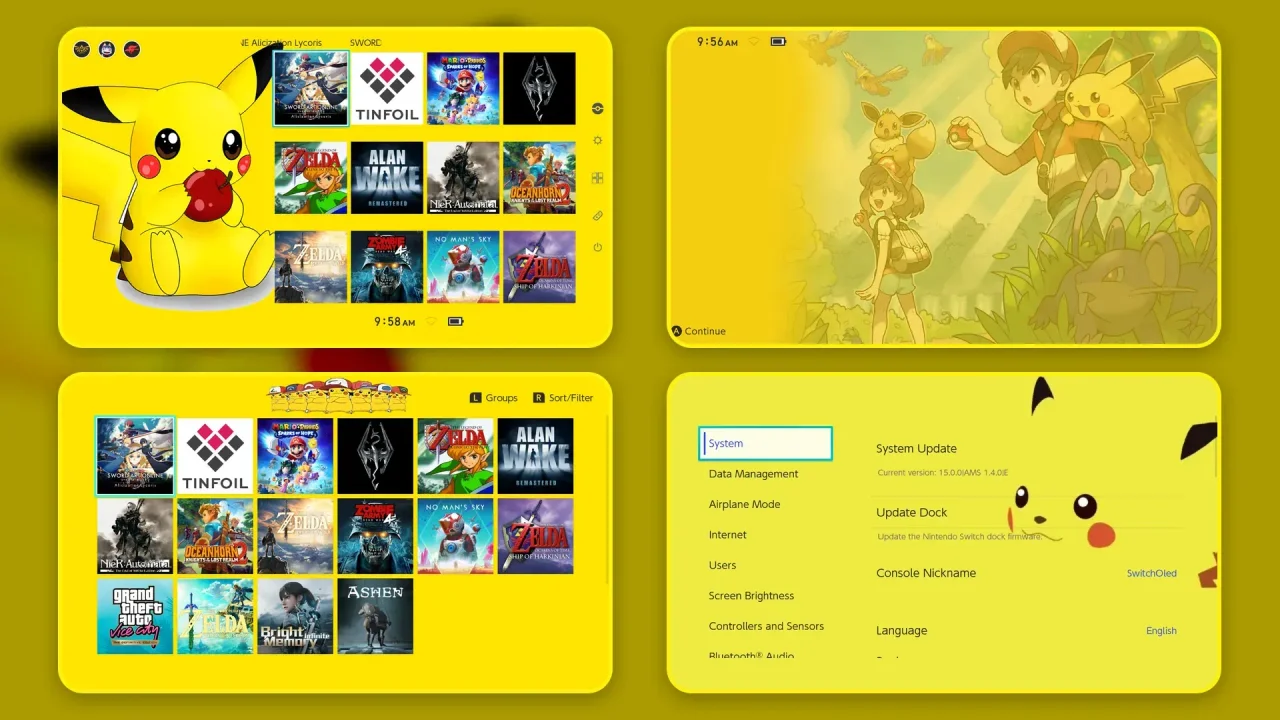Open Users in settings sidebar

coord(723,565)
